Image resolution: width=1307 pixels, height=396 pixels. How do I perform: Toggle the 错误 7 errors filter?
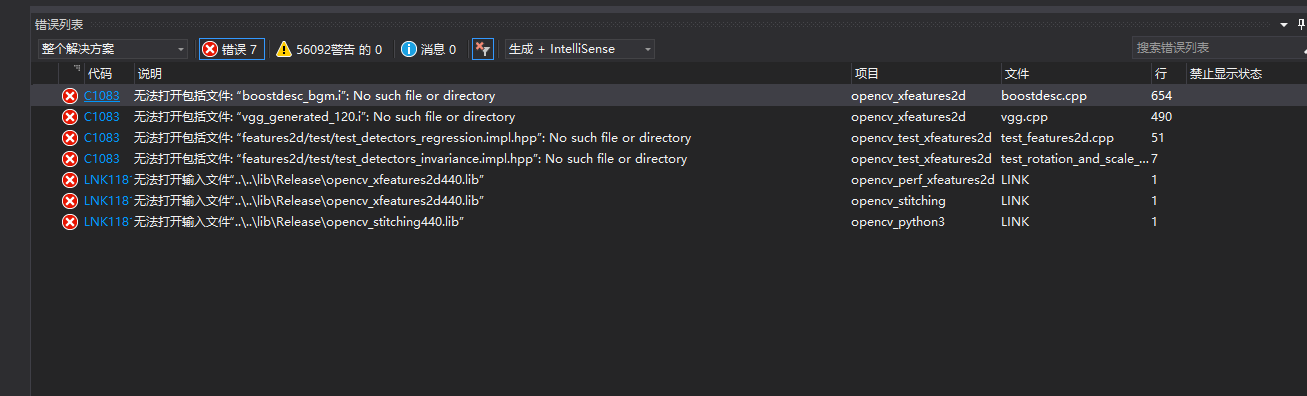point(231,49)
